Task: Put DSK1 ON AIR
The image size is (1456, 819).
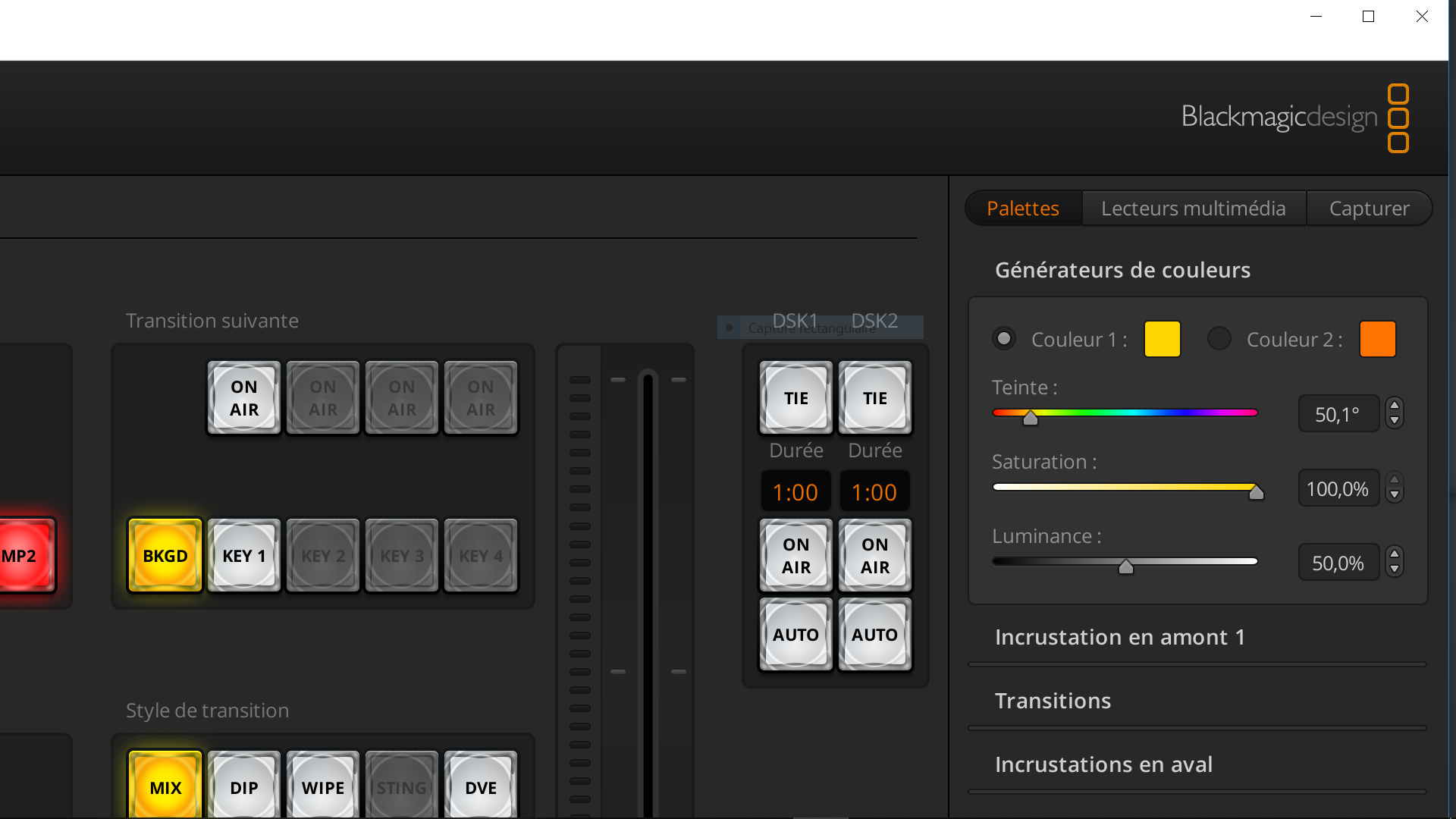Action: (796, 556)
